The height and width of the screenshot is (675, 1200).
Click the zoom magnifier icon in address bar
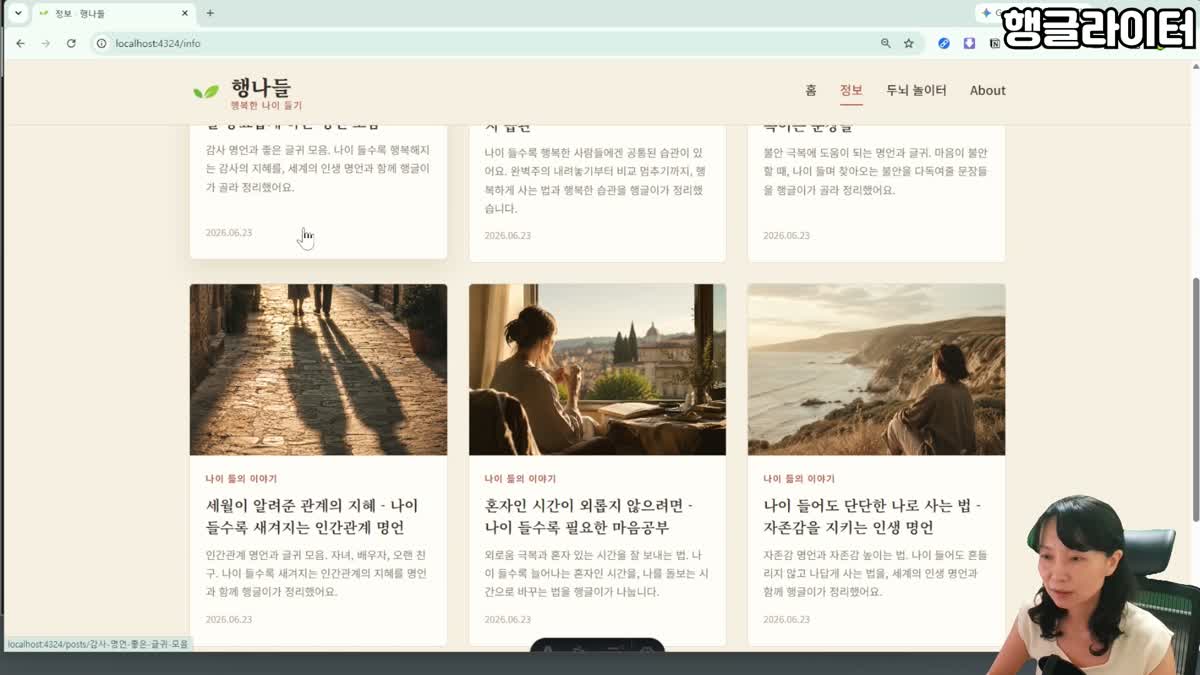pos(885,44)
